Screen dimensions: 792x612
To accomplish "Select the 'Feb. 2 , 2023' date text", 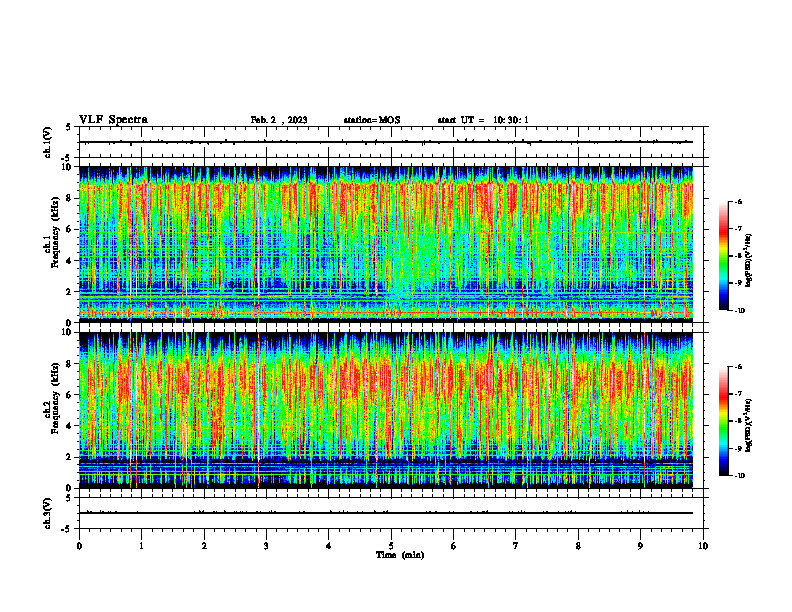I will (279, 120).
